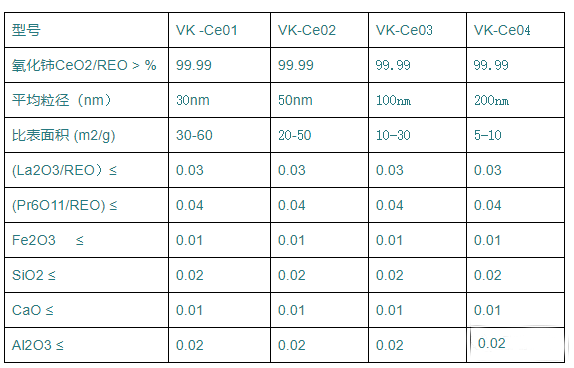Select the VK-Ce02 column header
The height and width of the screenshot is (368, 574).
coord(319,30)
